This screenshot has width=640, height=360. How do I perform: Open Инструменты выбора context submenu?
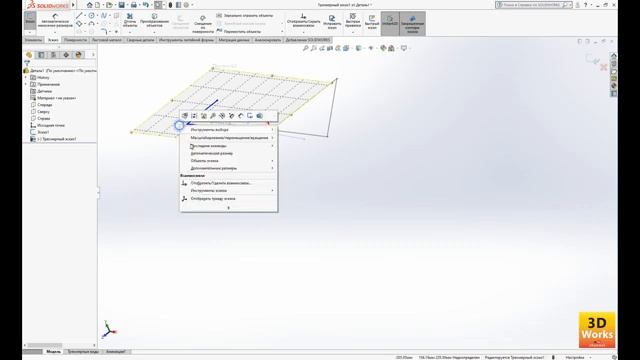[229, 130]
